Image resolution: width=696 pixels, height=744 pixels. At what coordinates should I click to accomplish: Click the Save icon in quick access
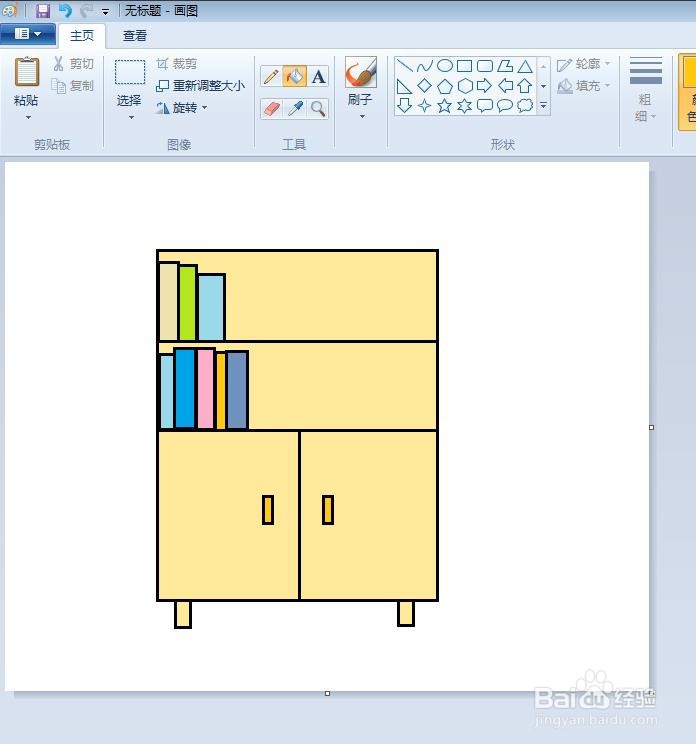coord(43,10)
